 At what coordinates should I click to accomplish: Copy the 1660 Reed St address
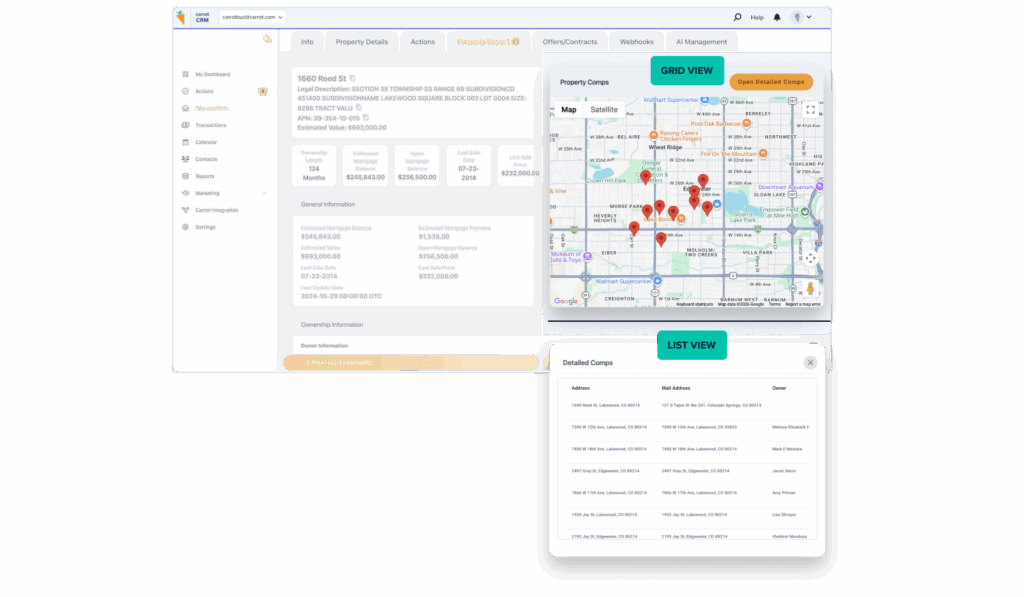coord(352,78)
